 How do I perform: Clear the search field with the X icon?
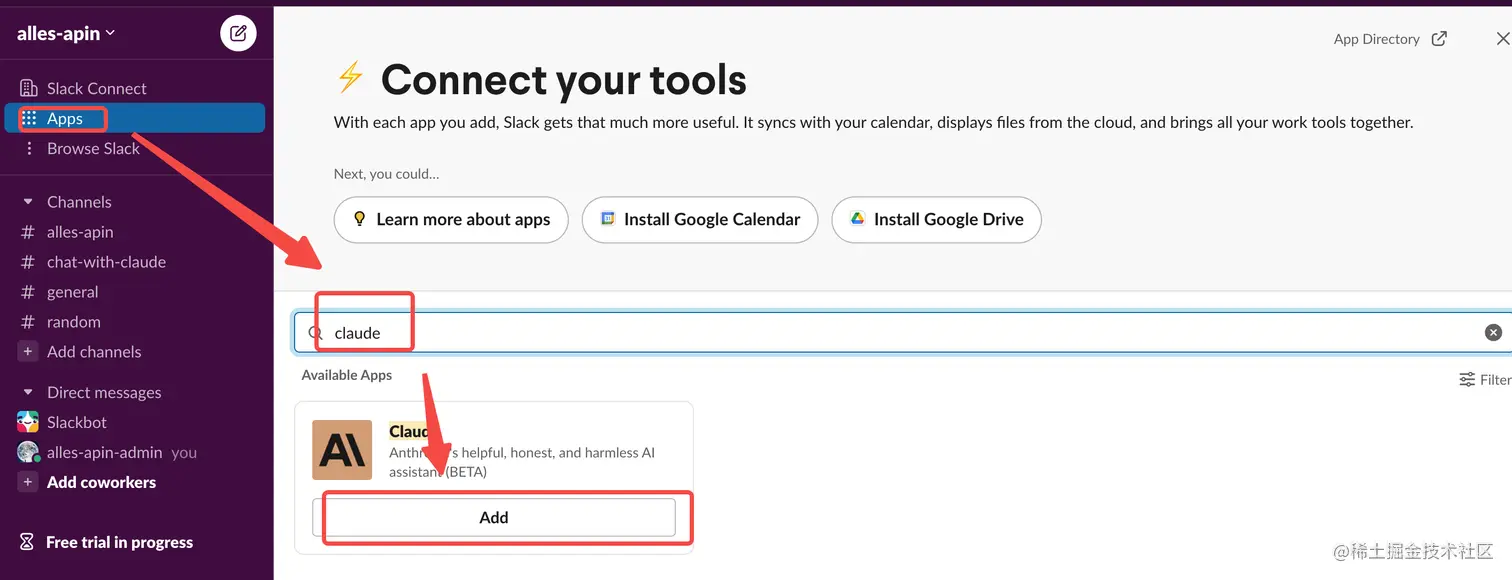(x=1493, y=332)
